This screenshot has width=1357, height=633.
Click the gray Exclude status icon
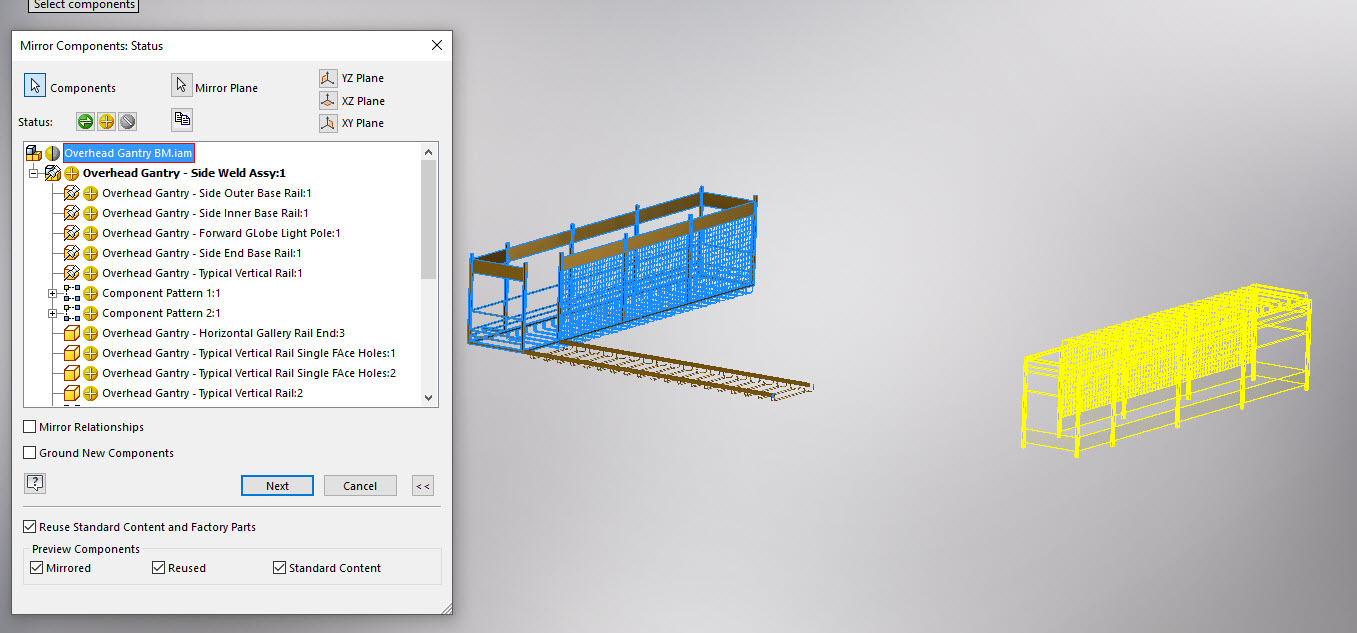tap(125, 120)
